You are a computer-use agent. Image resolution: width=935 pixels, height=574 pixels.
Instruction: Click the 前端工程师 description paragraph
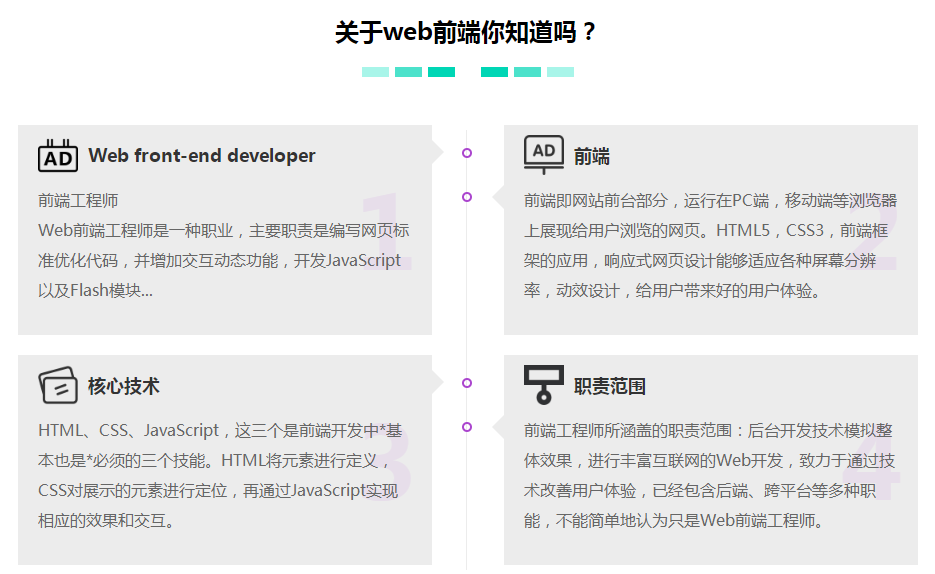point(224,246)
